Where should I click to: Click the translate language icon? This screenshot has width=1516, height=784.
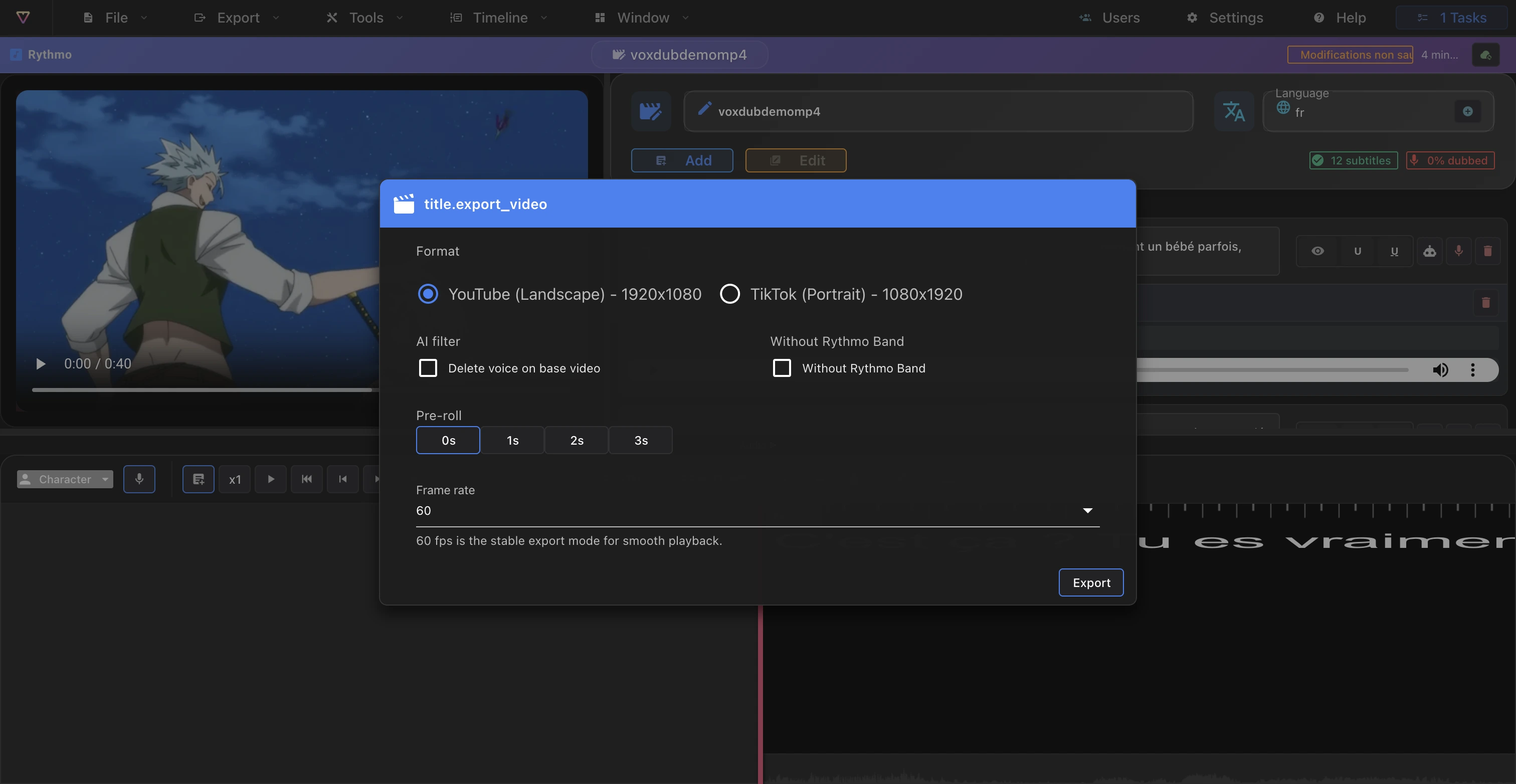[x=1234, y=111]
